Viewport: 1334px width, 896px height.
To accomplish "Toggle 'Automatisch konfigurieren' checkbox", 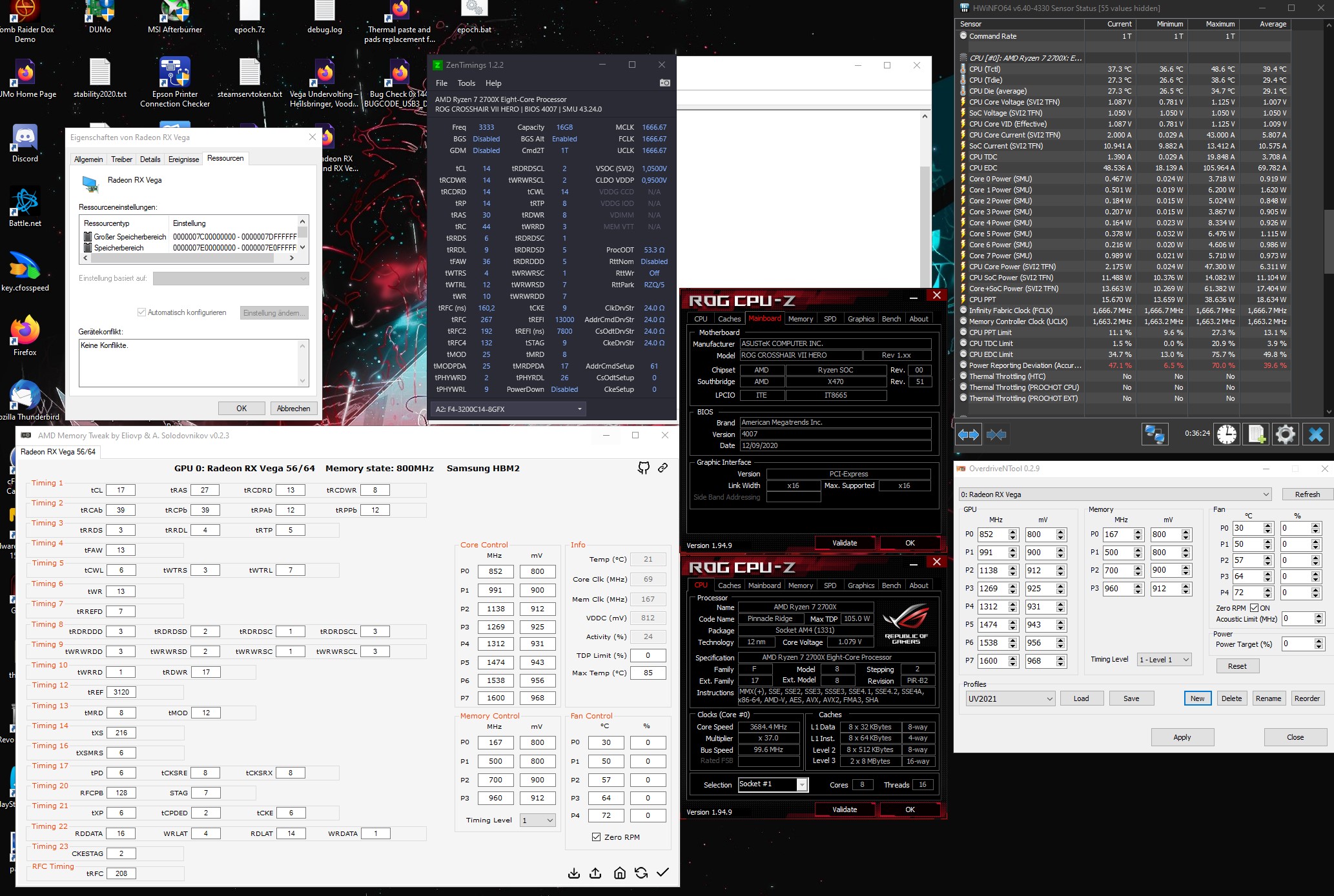I will (x=141, y=312).
